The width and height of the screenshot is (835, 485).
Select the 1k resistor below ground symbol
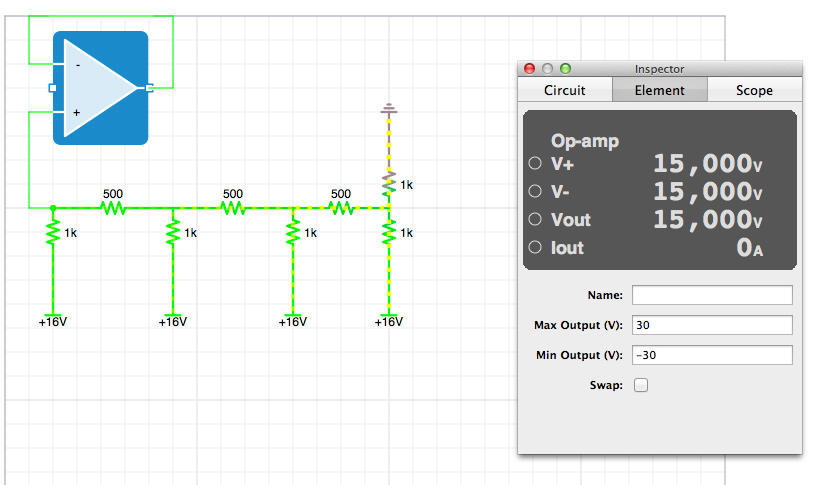click(389, 184)
